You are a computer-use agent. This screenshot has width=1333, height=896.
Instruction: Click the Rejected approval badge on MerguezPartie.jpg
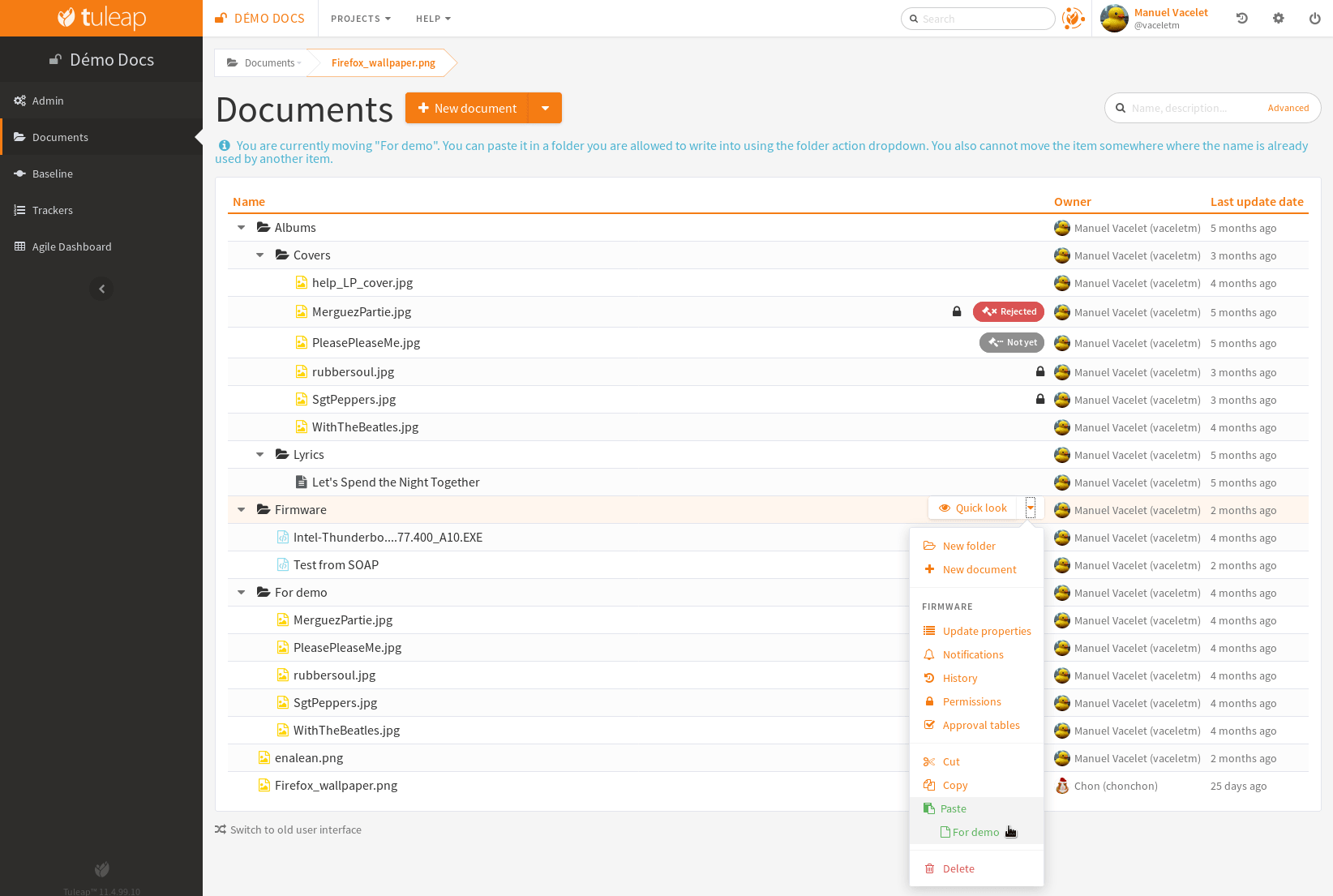coord(1008,311)
